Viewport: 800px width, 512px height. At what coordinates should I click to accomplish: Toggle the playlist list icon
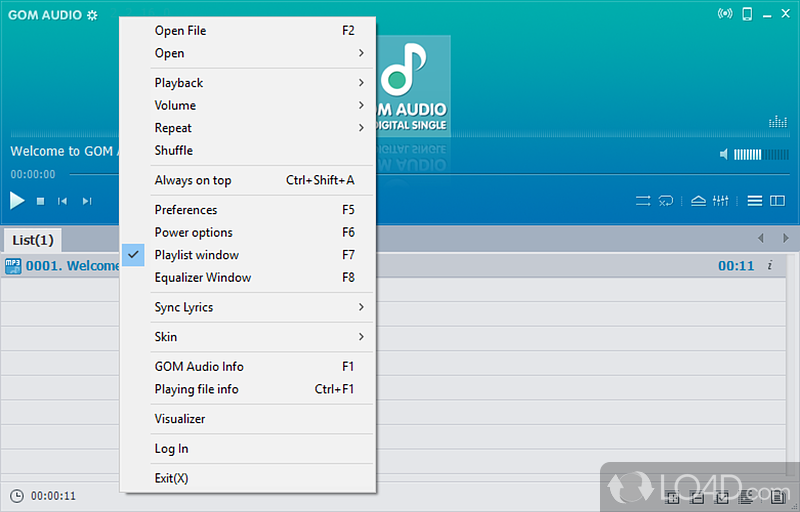point(755,201)
